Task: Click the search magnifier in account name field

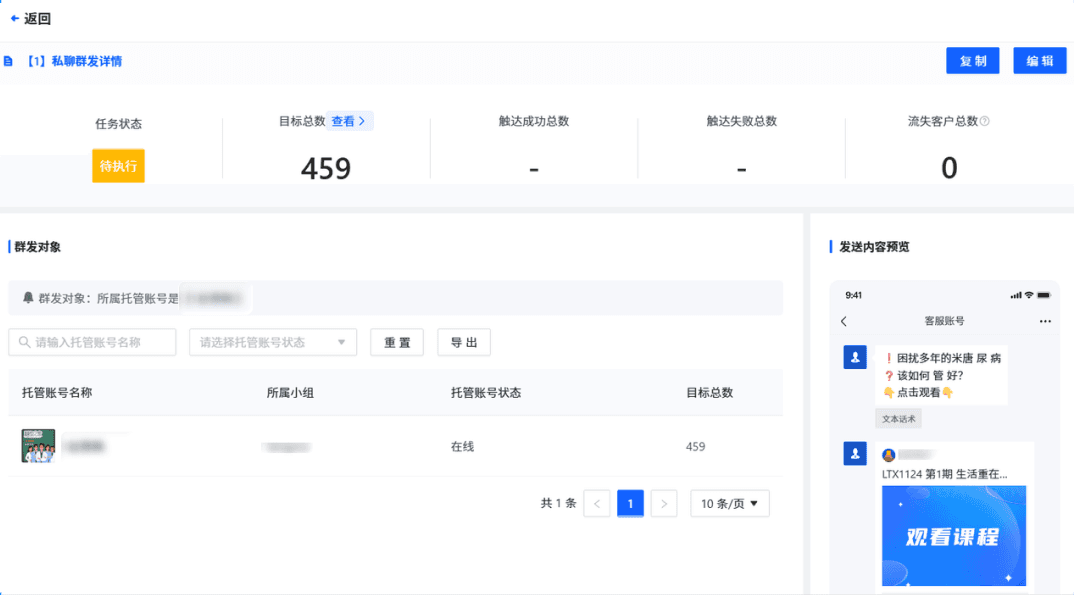Action: pyautogui.click(x=25, y=342)
